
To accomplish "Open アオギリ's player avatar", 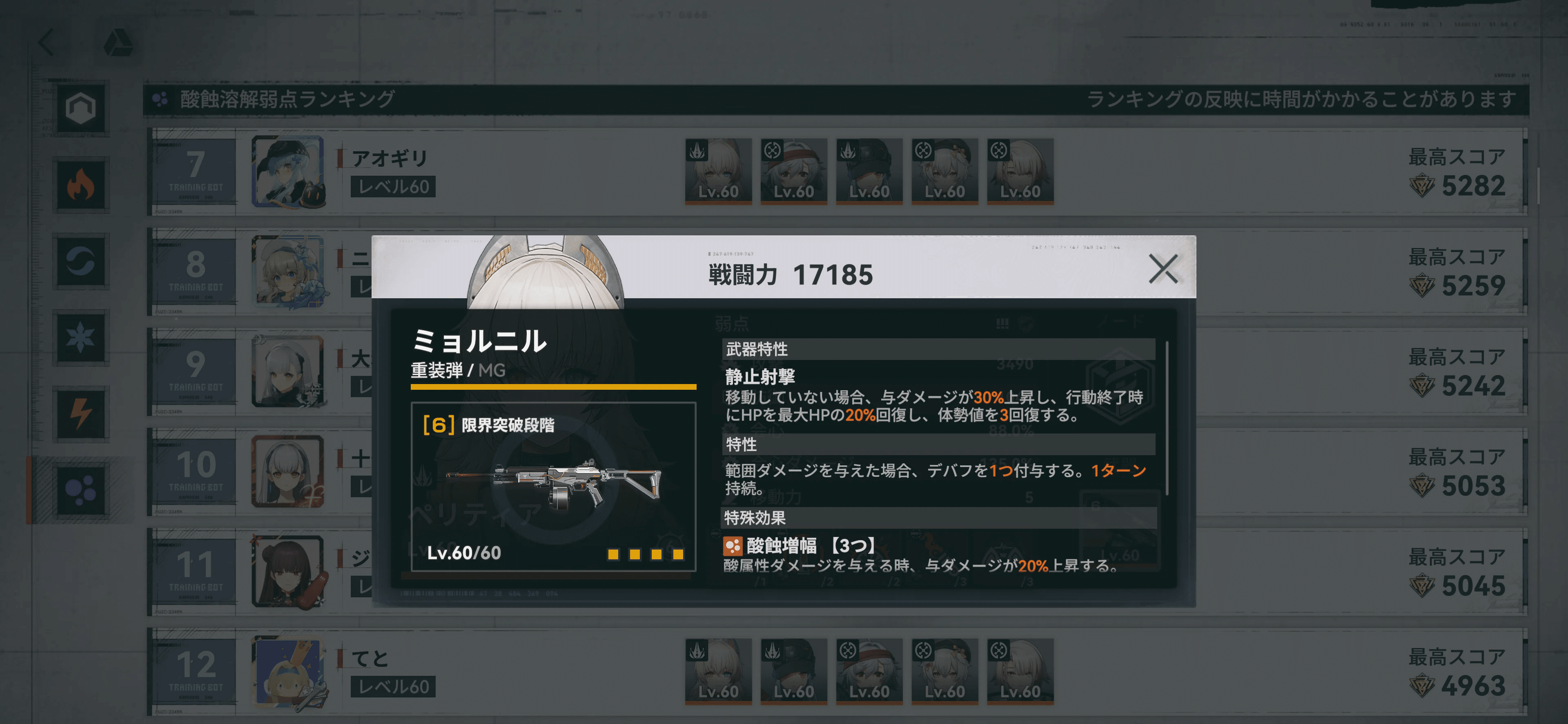I will [288, 171].
